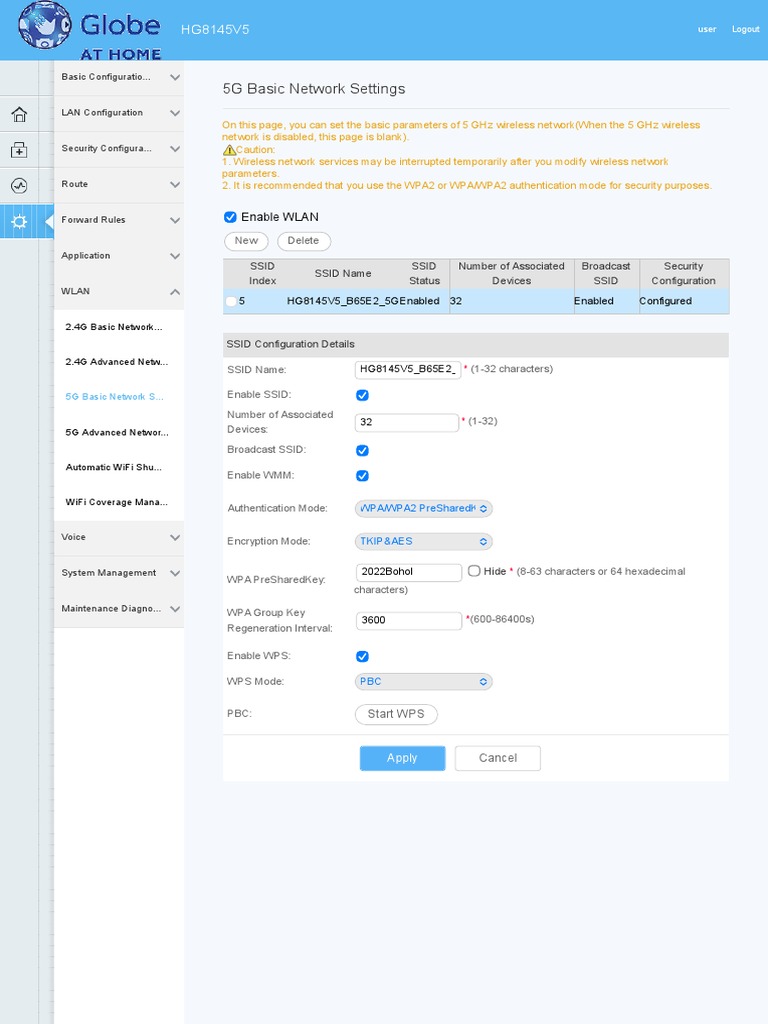
Task: Open 2.4G Basic Network settings
Action: 114,327
